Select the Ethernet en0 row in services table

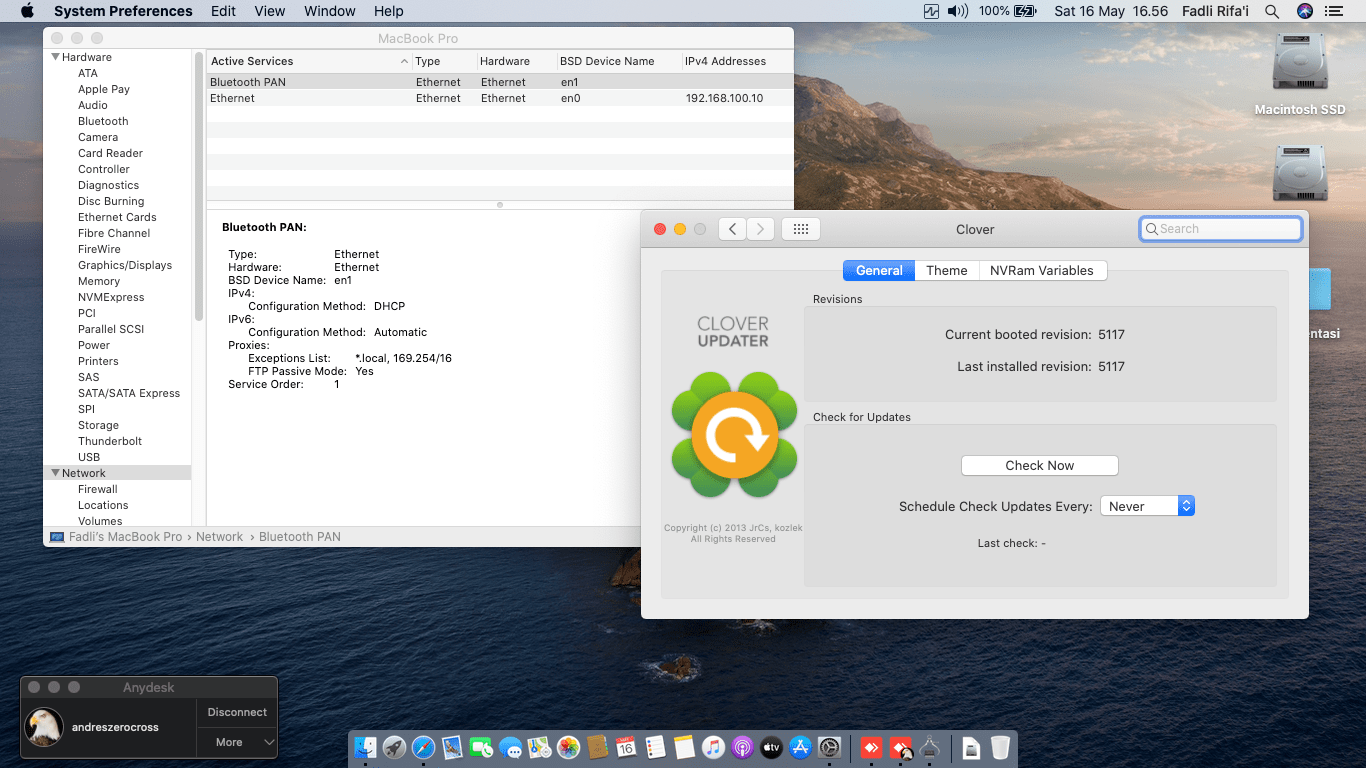click(x=499, y=98)
